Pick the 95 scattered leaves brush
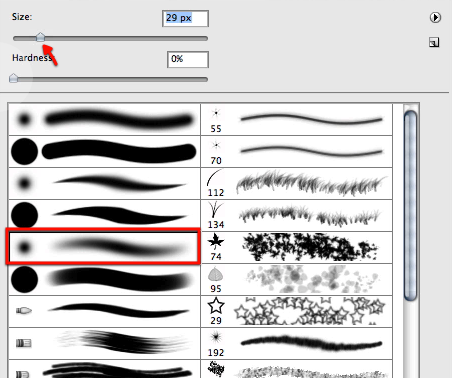Viewport: 452px width, 378px height. click(297, 279)
